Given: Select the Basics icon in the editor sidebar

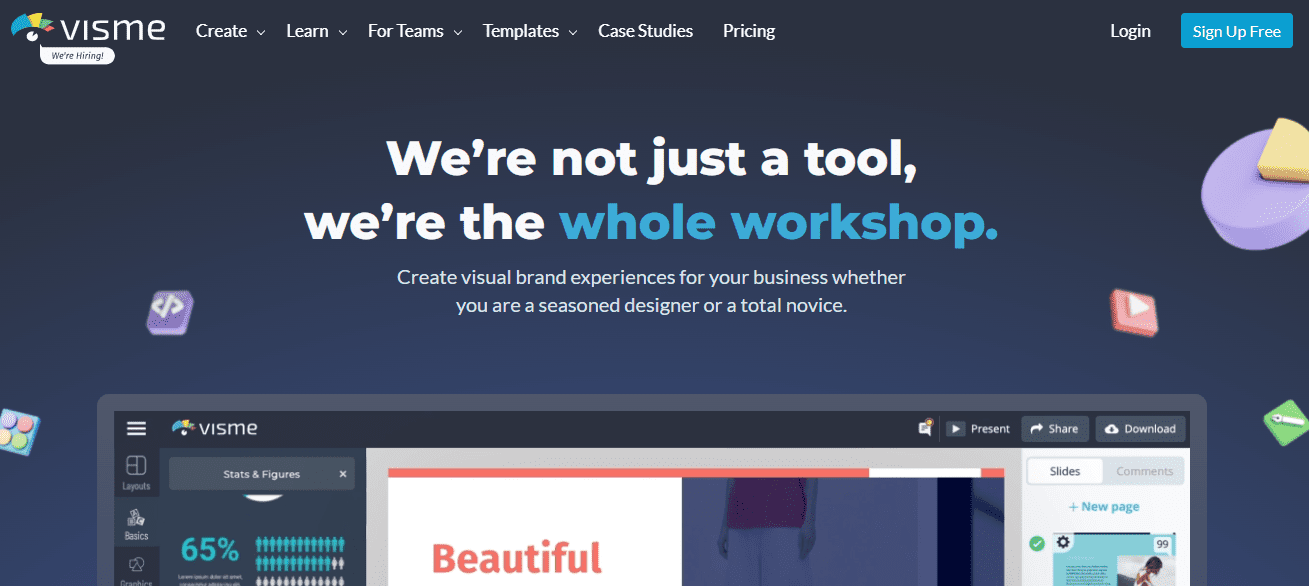Looking at the screenshot, I should point(136,523).
